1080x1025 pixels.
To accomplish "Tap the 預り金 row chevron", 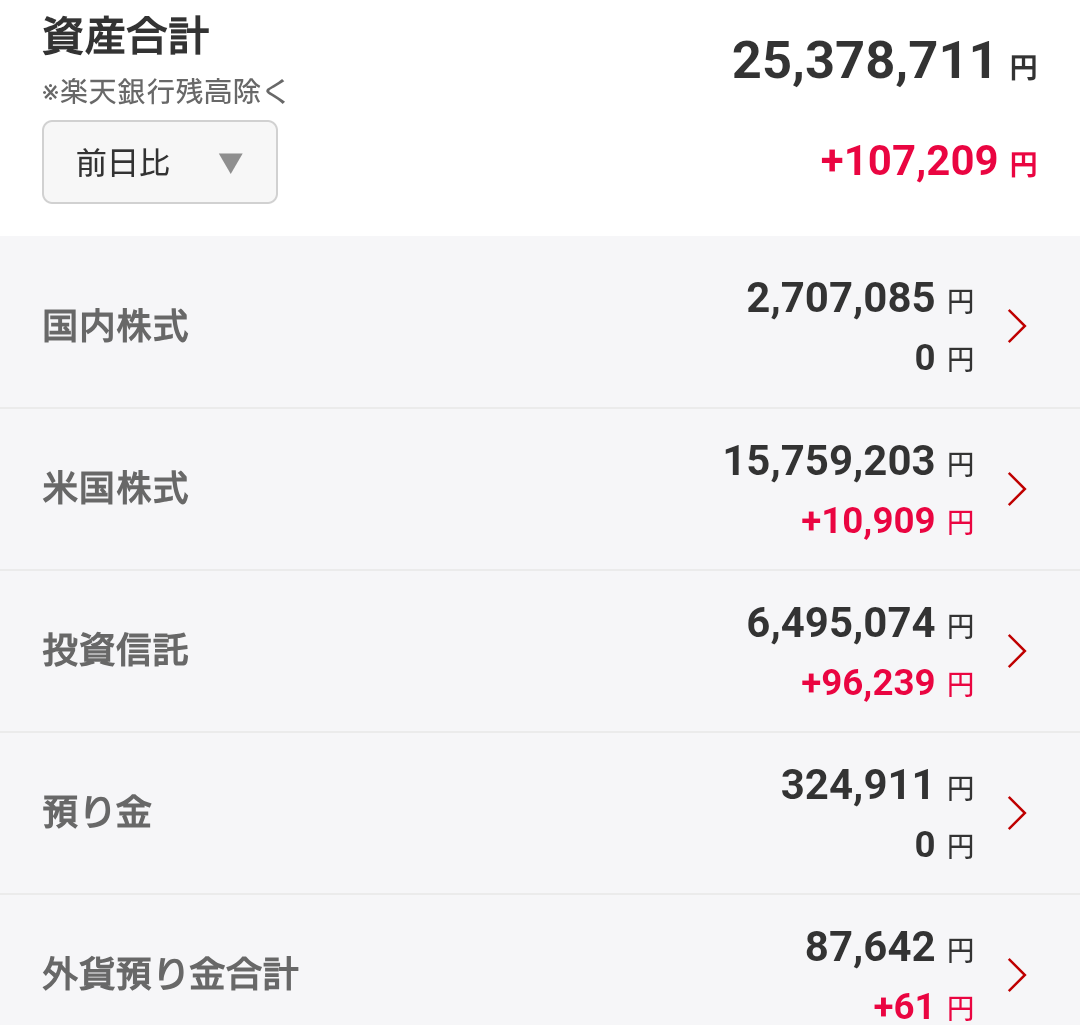I will [1017, 813].
